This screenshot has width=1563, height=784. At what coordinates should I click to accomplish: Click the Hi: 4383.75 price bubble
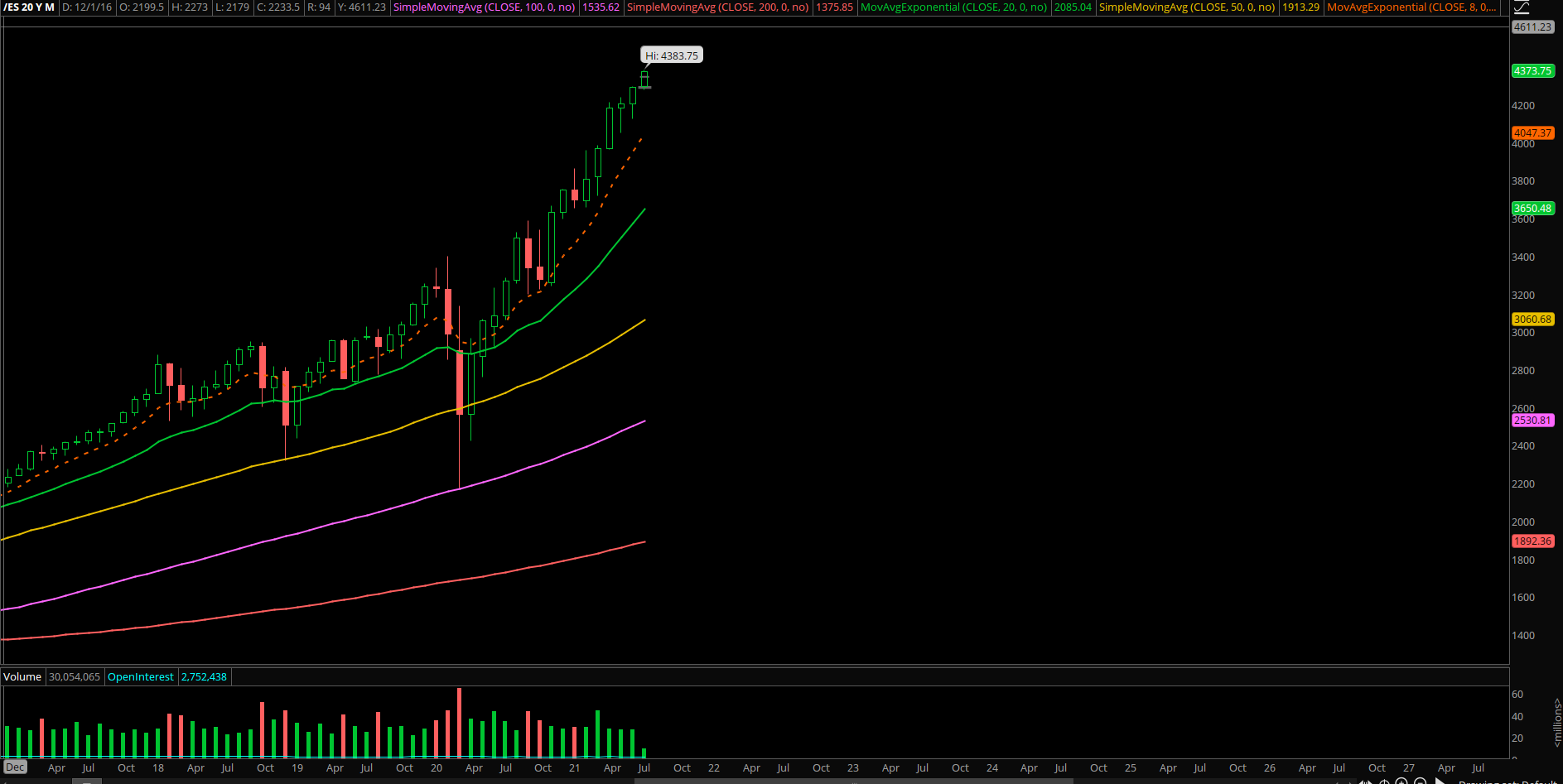pyautogui.click(x=672, y=55)
